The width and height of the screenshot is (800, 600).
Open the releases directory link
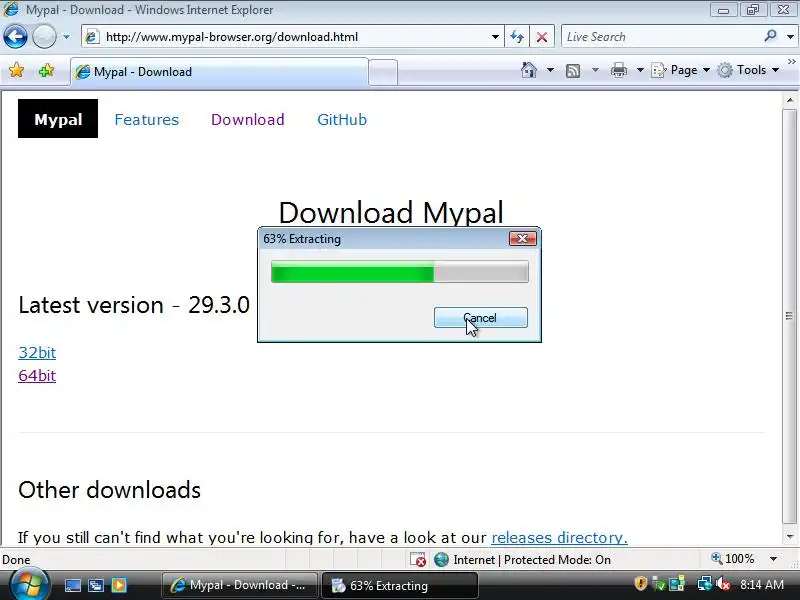coord(559,537)
